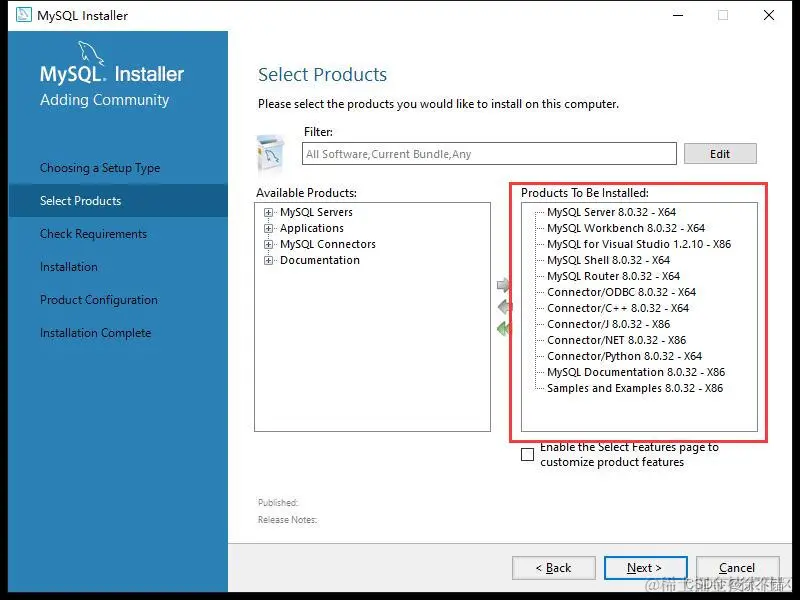Select Documentation in Available Products
Viewport: 800px width, 600px height.
(x=320, y=260)
